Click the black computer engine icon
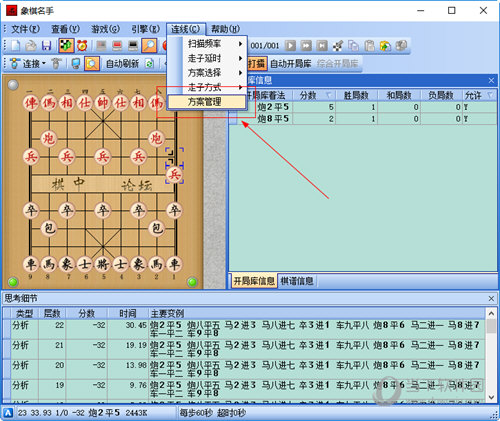 point(133,46)
